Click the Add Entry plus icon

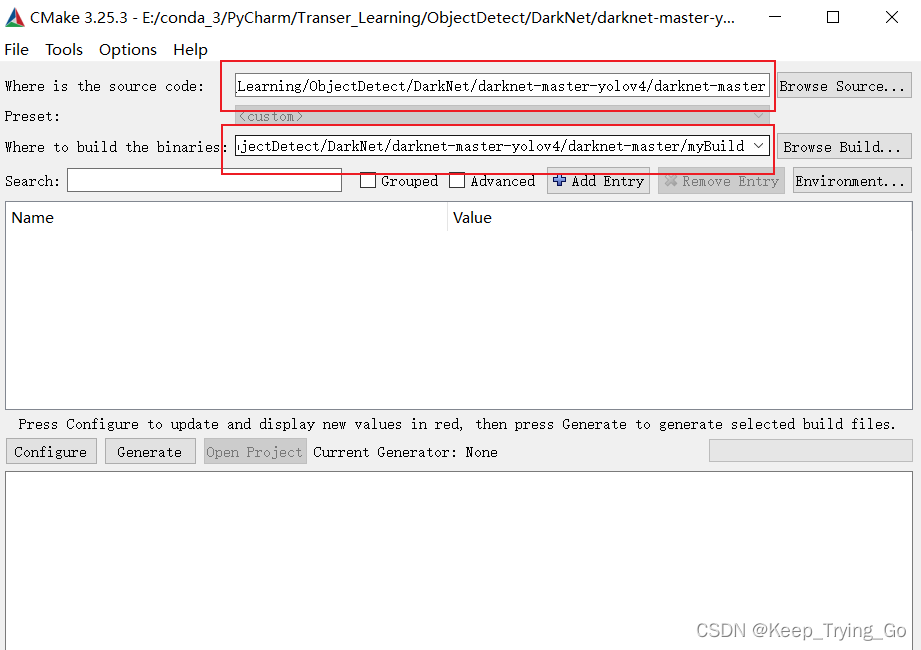562,181
